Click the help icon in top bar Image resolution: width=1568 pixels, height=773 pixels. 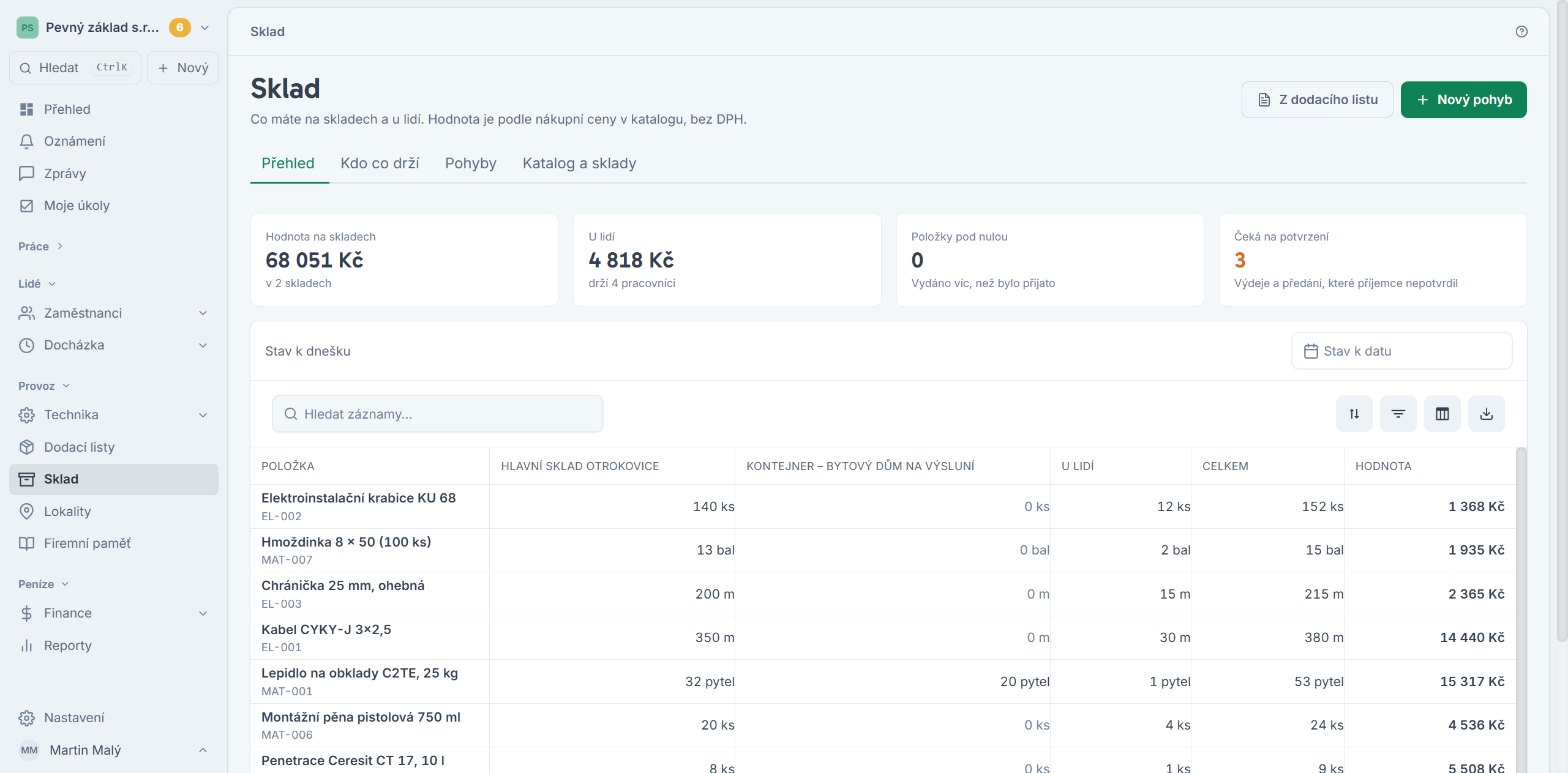point(1521,31)
